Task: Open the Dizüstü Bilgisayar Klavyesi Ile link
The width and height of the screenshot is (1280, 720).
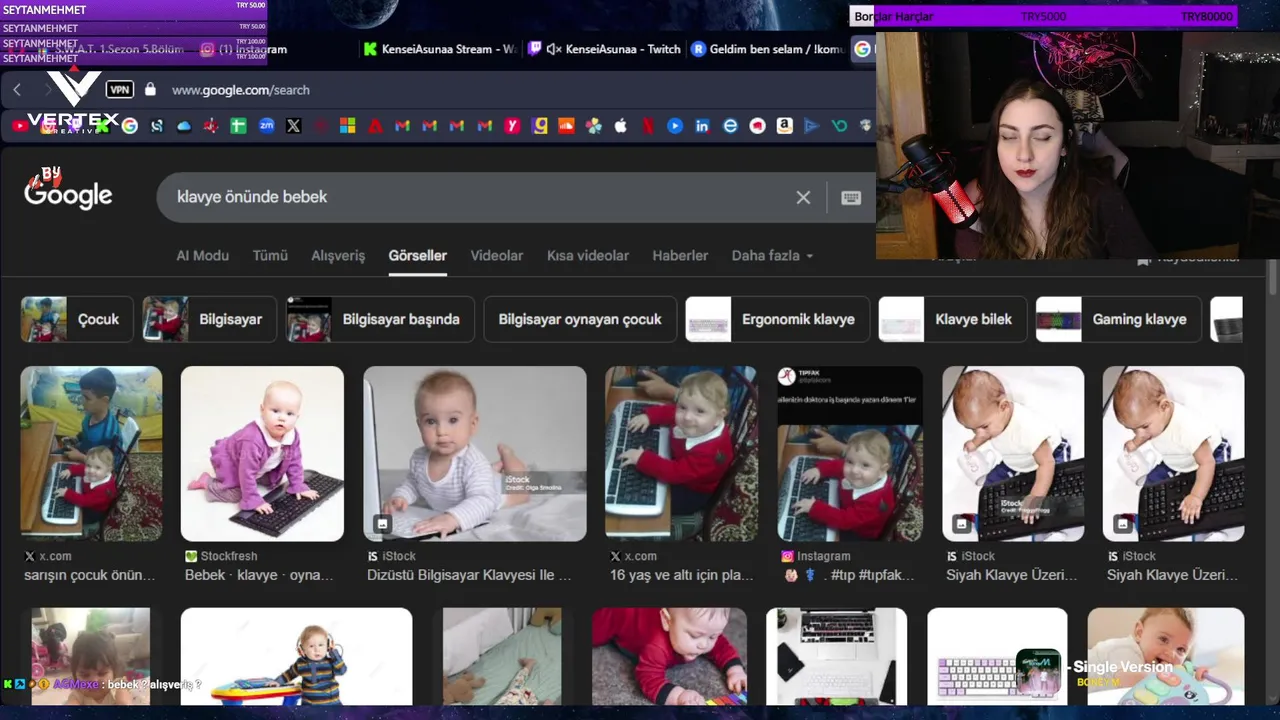Action: [469, 575]
